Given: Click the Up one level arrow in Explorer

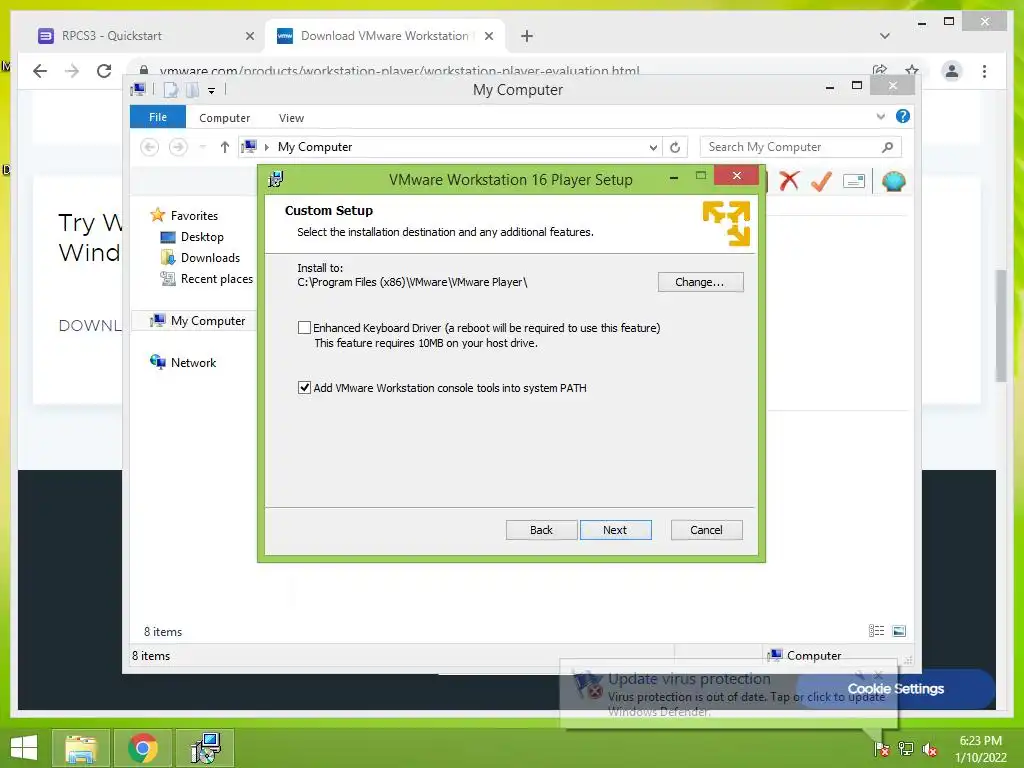Looking at the screenshot, I should pos(225,147).
